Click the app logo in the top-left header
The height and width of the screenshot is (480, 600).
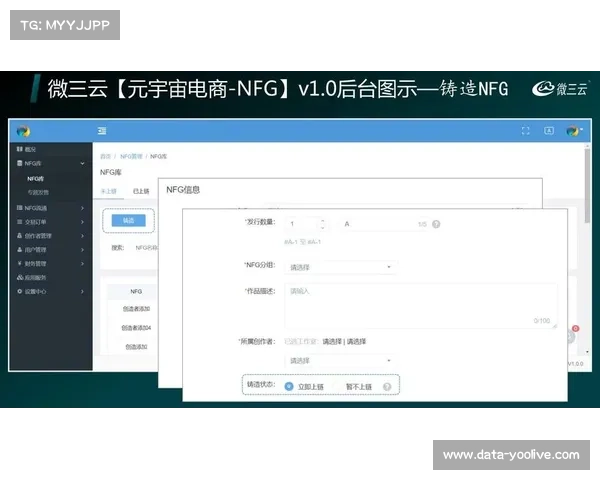pos(23,131)
